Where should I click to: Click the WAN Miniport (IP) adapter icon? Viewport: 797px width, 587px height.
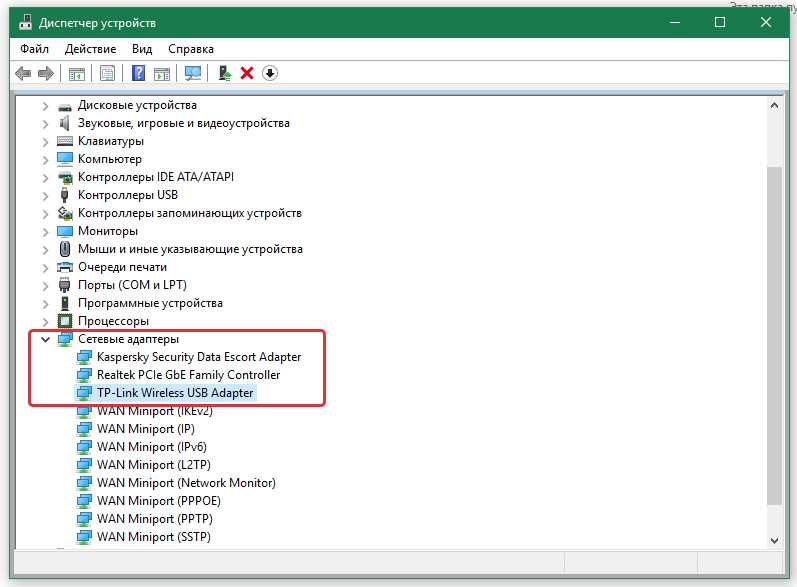(84, 429)
